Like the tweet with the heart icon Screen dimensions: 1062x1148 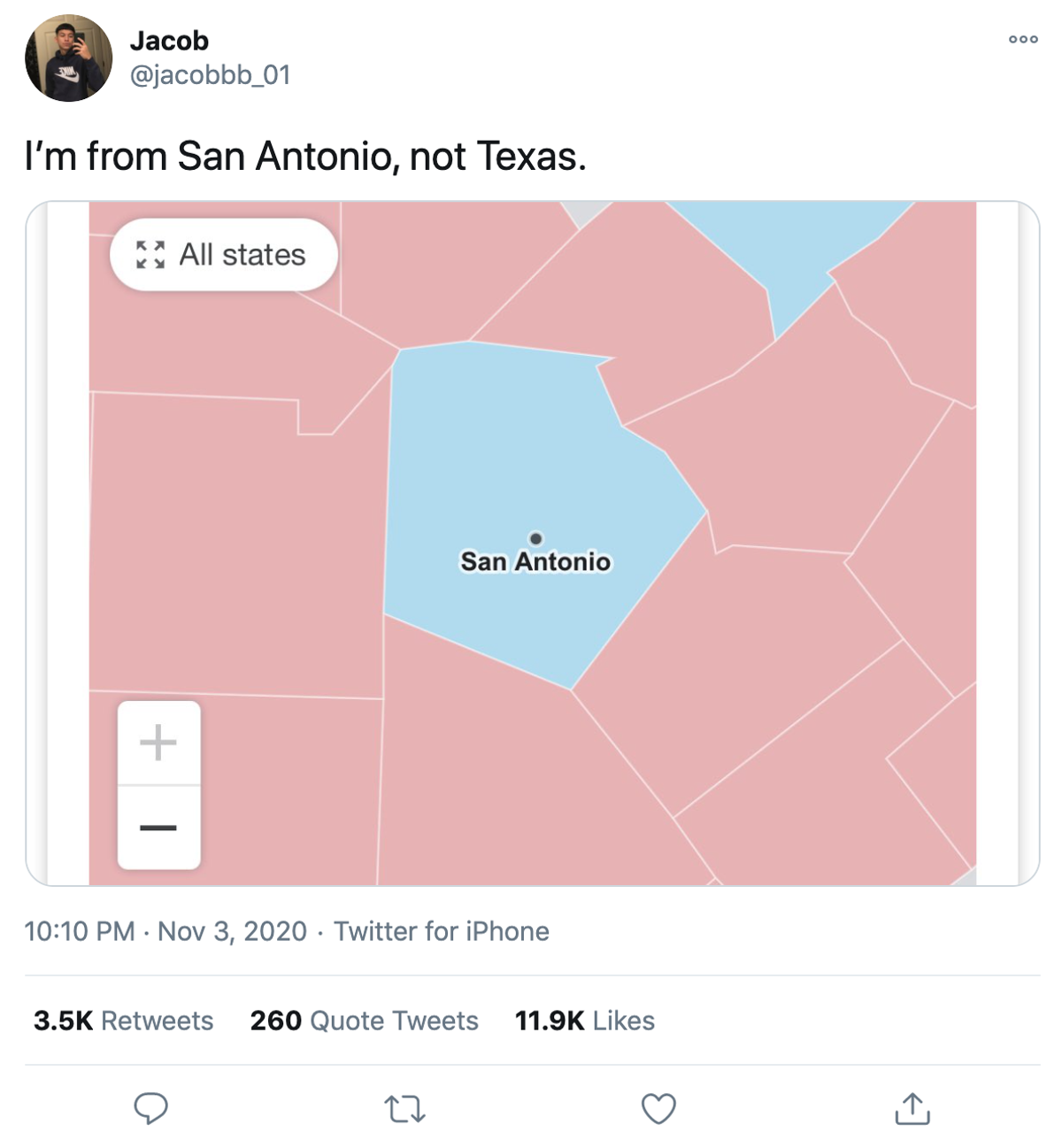[x=658, y=1108]
